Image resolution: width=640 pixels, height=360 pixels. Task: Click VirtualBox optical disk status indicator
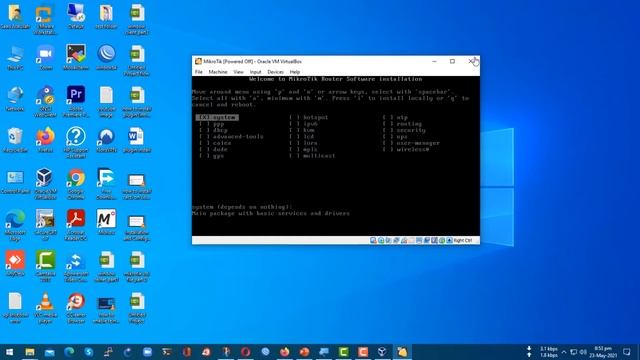(381, 240)
